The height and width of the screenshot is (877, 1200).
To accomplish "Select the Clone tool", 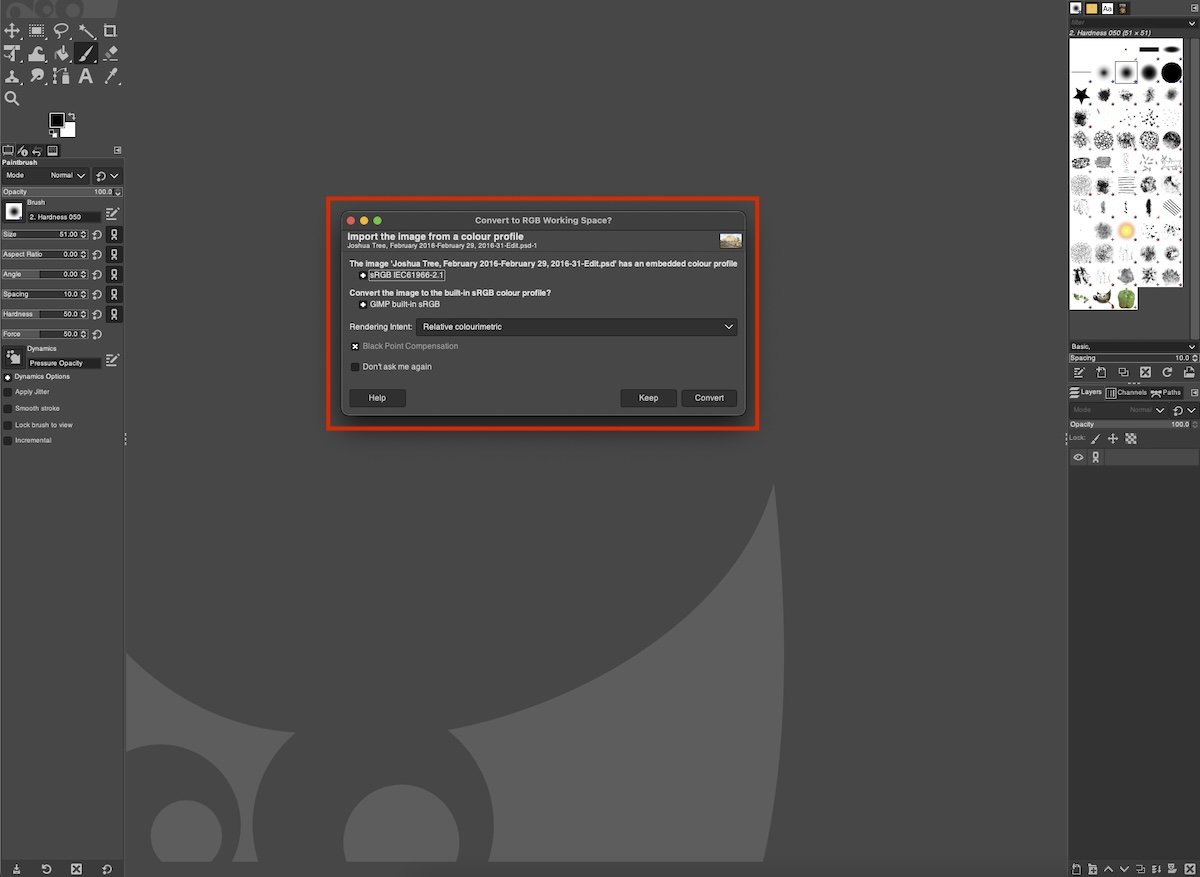I will click(x=12, y=76).
